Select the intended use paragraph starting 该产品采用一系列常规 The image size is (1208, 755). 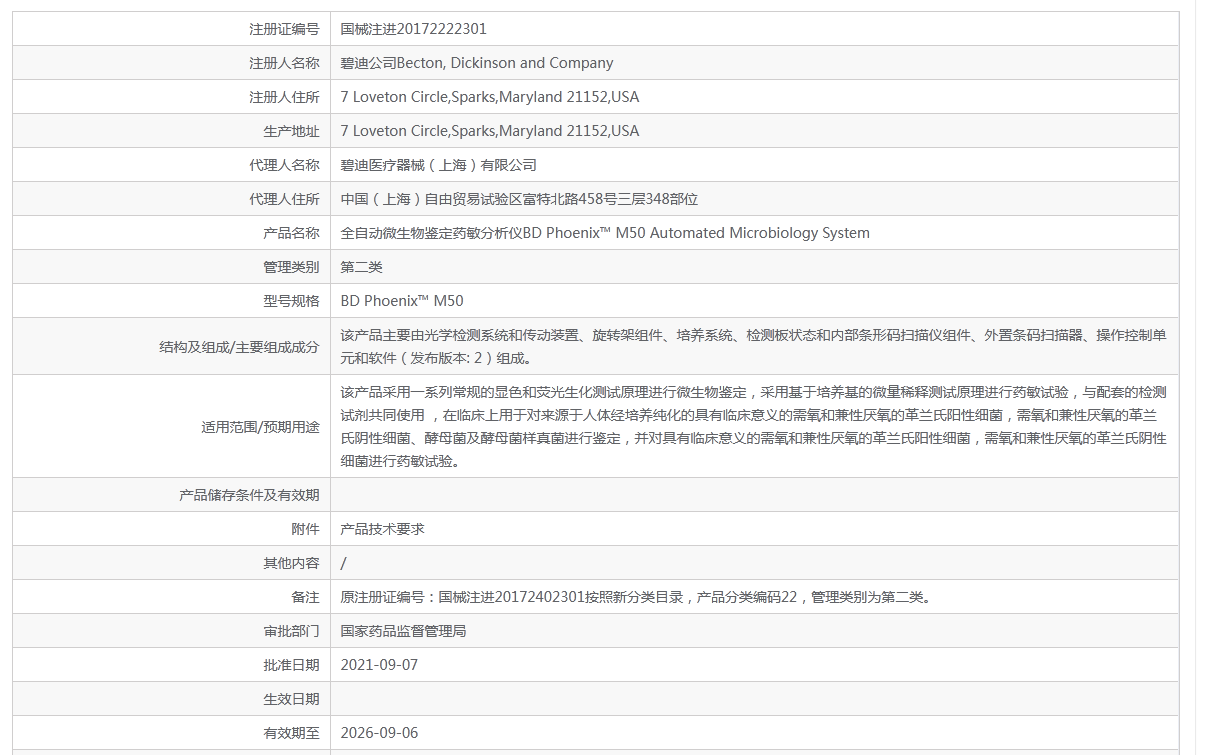pyautogui.click(x=753, y=427)
